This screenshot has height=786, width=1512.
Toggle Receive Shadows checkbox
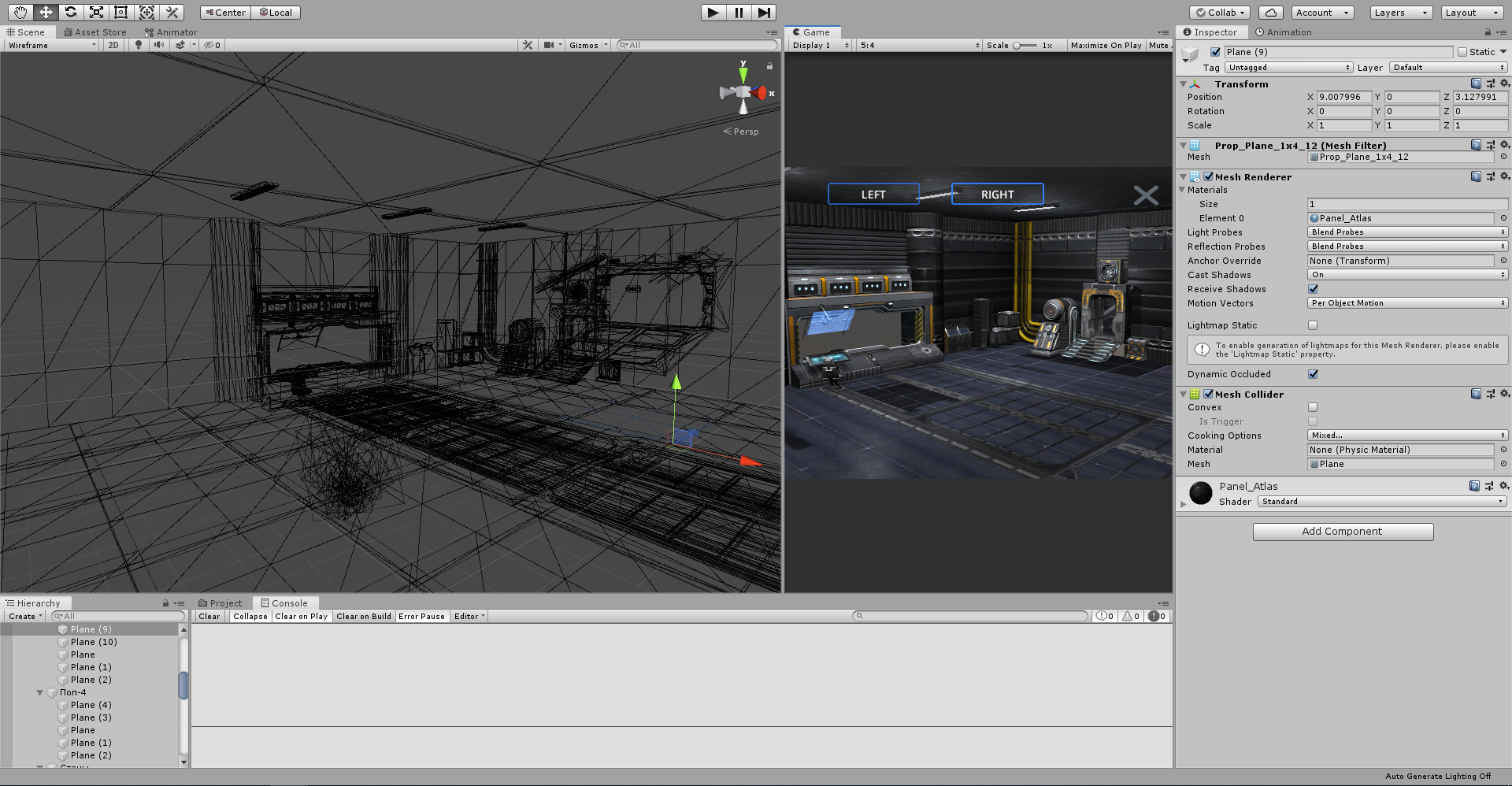pos(1313,289)
